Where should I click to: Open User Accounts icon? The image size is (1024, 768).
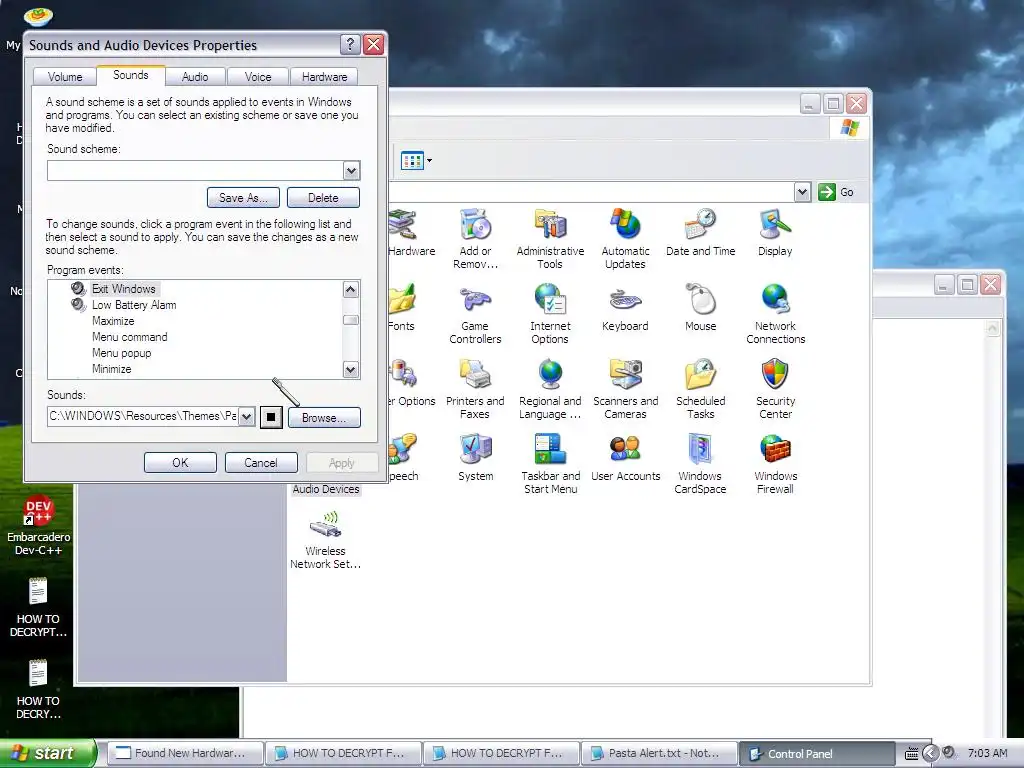click(625, 457)
